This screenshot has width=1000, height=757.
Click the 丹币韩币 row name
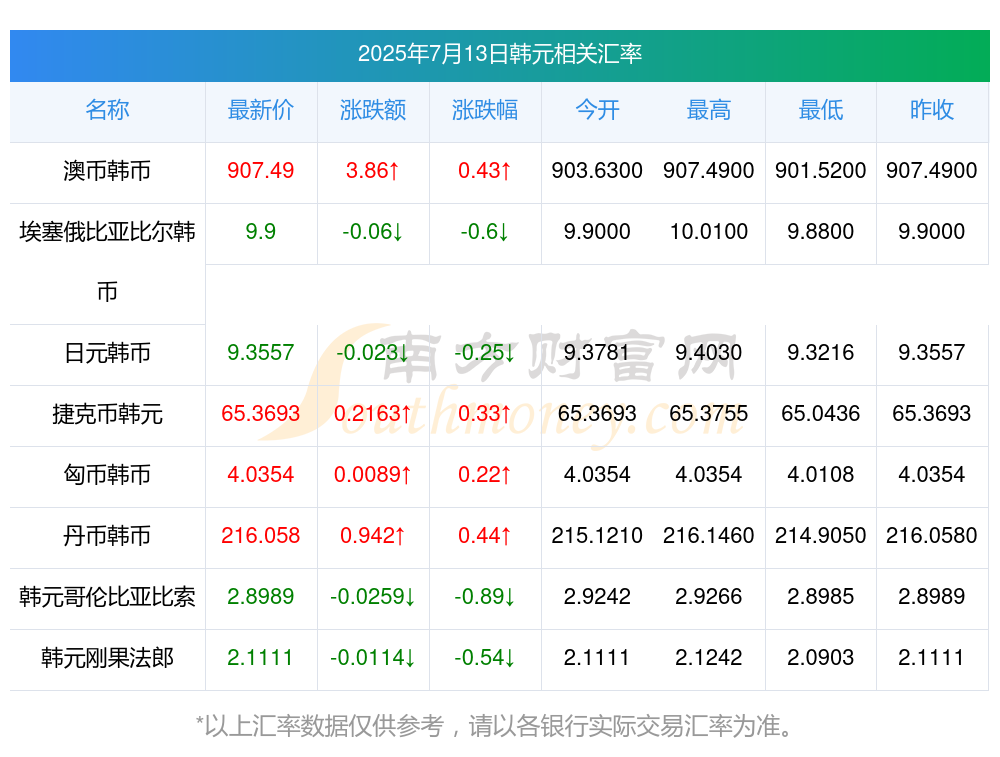click(107, 536)
